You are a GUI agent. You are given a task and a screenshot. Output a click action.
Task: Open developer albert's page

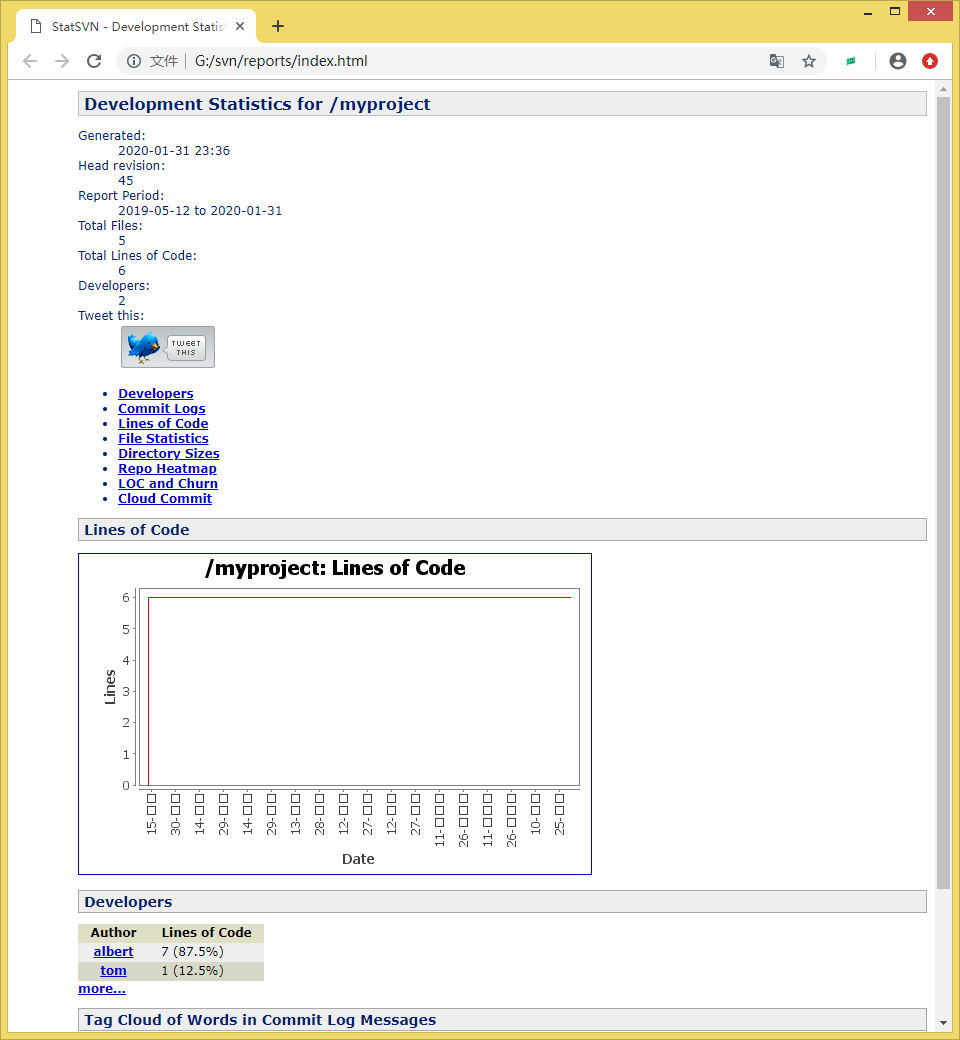113,951
